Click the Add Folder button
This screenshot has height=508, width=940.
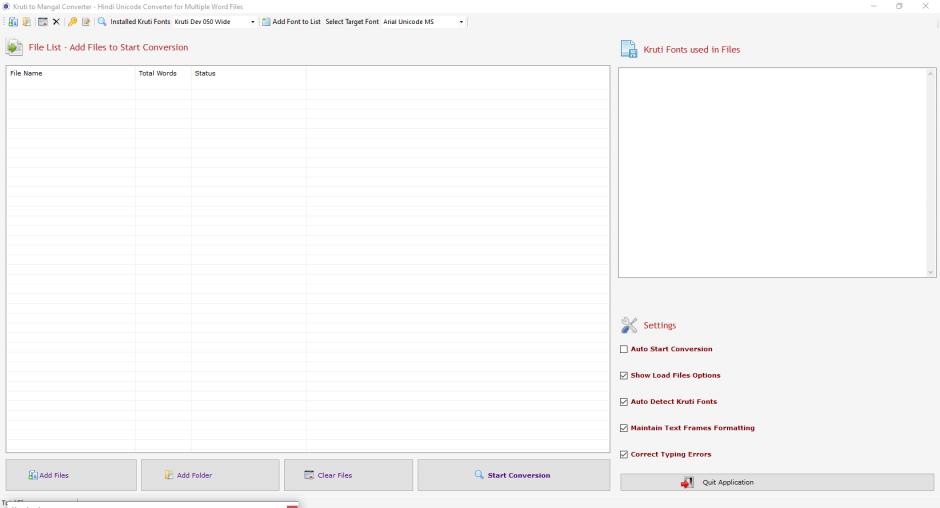click(210, 475)
